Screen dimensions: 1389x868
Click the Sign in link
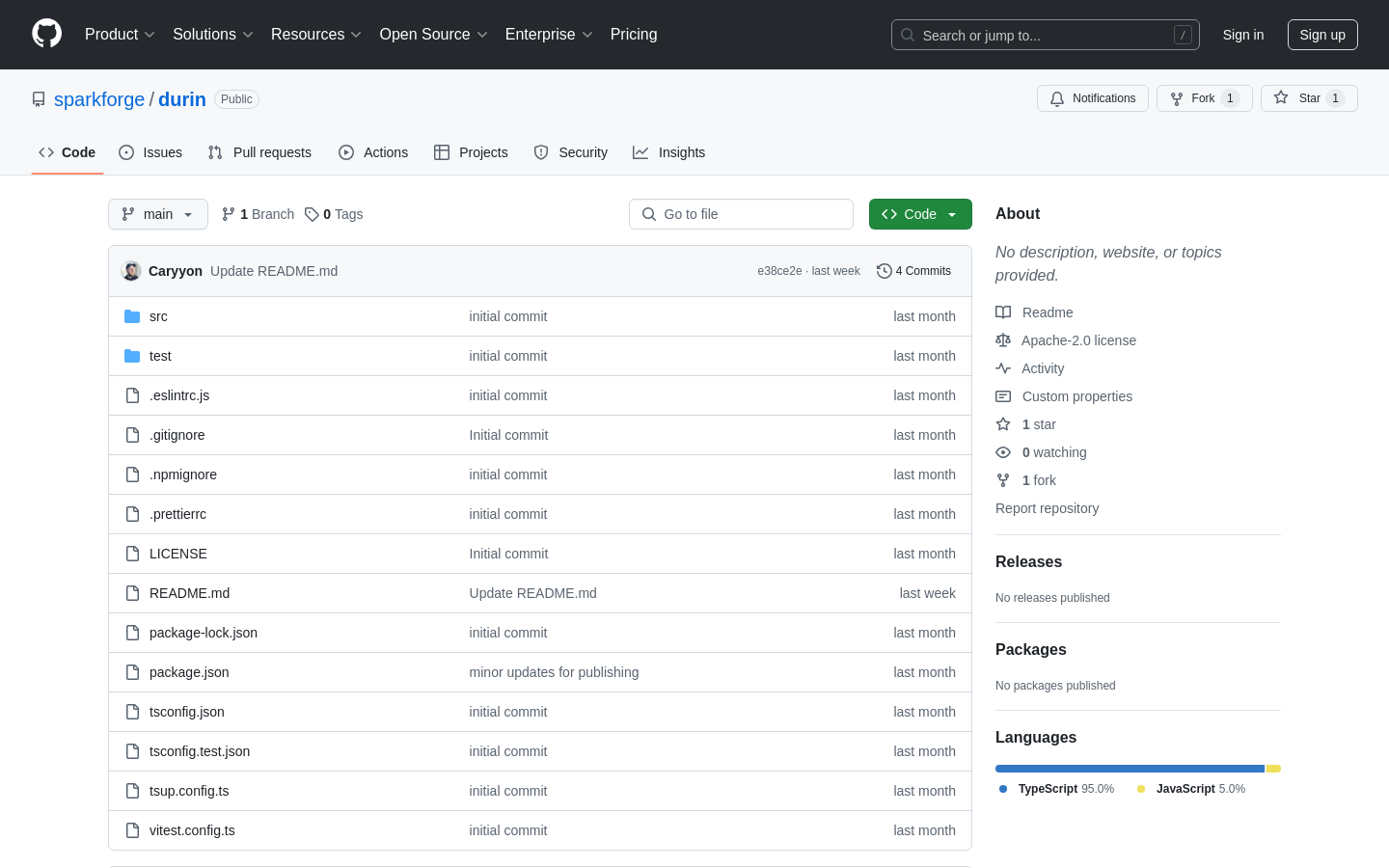point(1243,35)
